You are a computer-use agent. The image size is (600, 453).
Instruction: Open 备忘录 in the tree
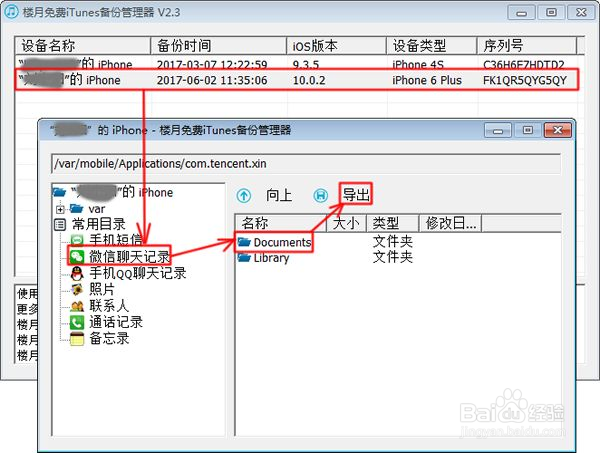point(109,339)
